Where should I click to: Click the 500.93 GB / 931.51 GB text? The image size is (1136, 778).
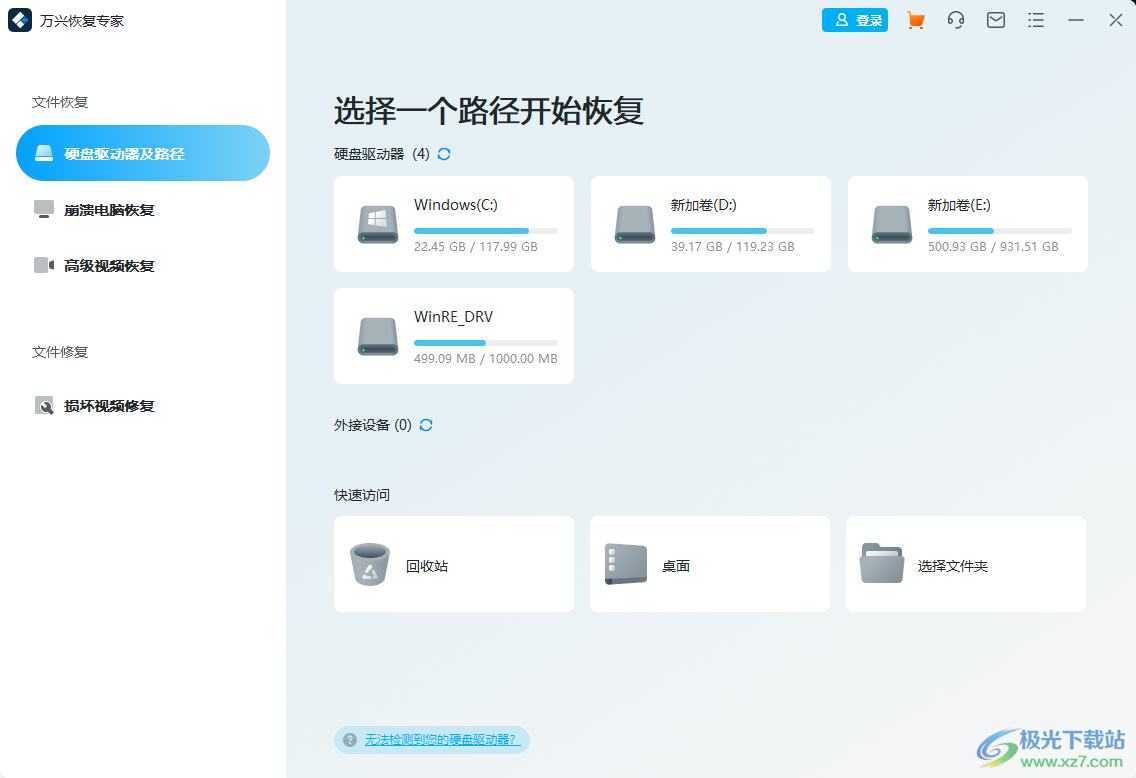click(993, 246)
